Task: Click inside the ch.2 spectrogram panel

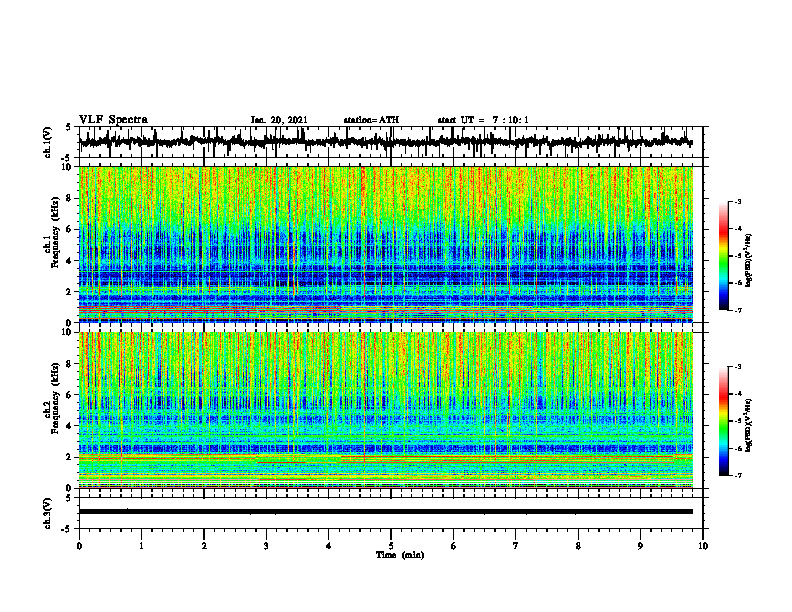Action: tap(385, 410)
